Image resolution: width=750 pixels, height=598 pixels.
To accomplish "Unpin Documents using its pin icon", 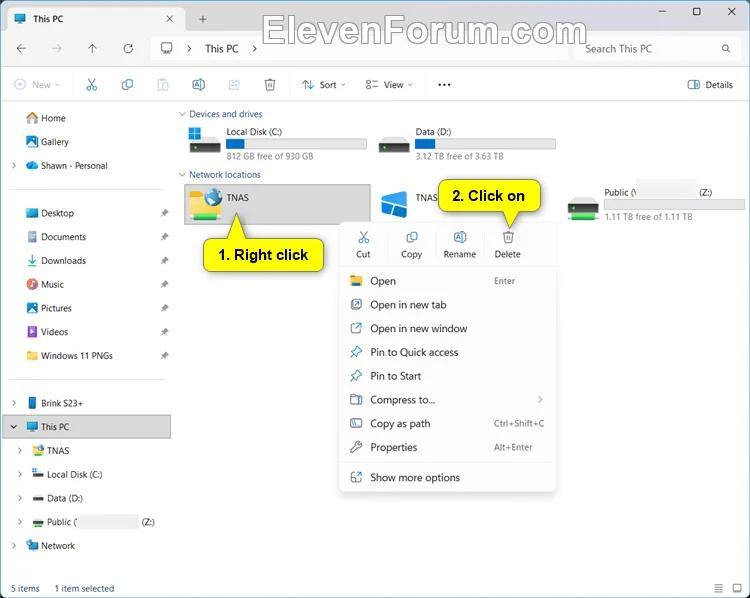I will [165, 237].
